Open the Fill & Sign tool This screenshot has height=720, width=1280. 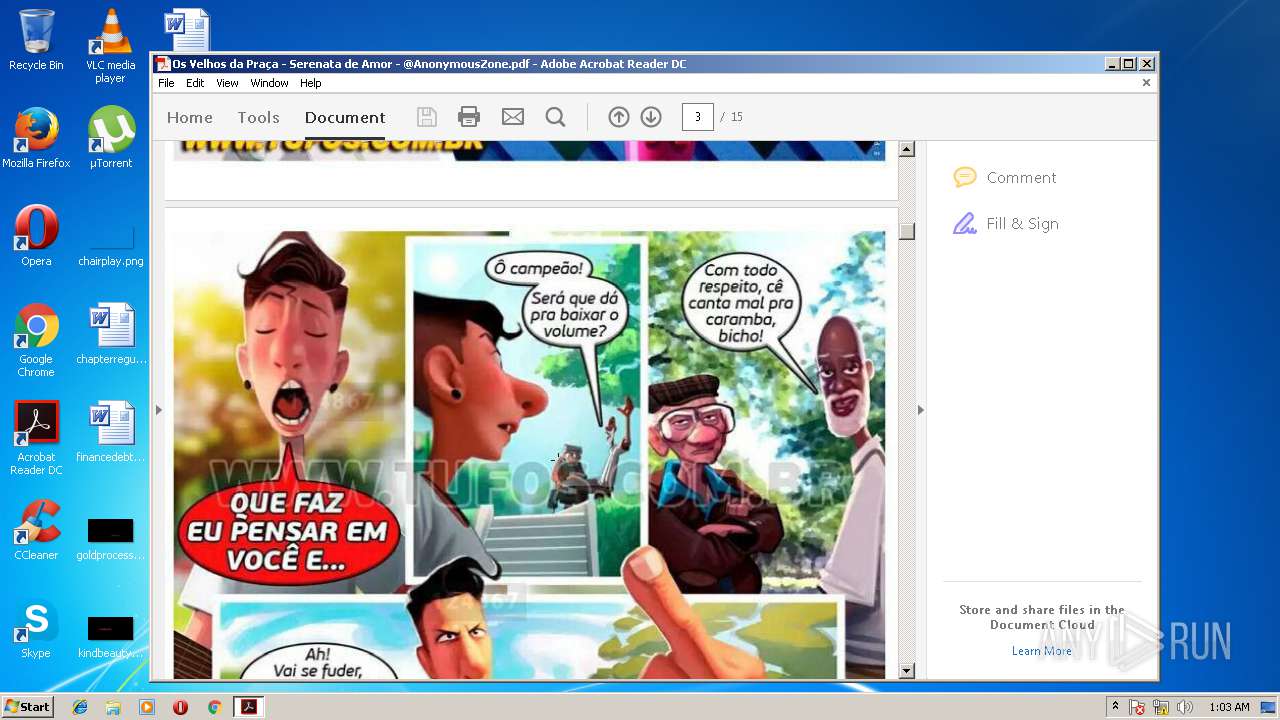click(1006, 223)
